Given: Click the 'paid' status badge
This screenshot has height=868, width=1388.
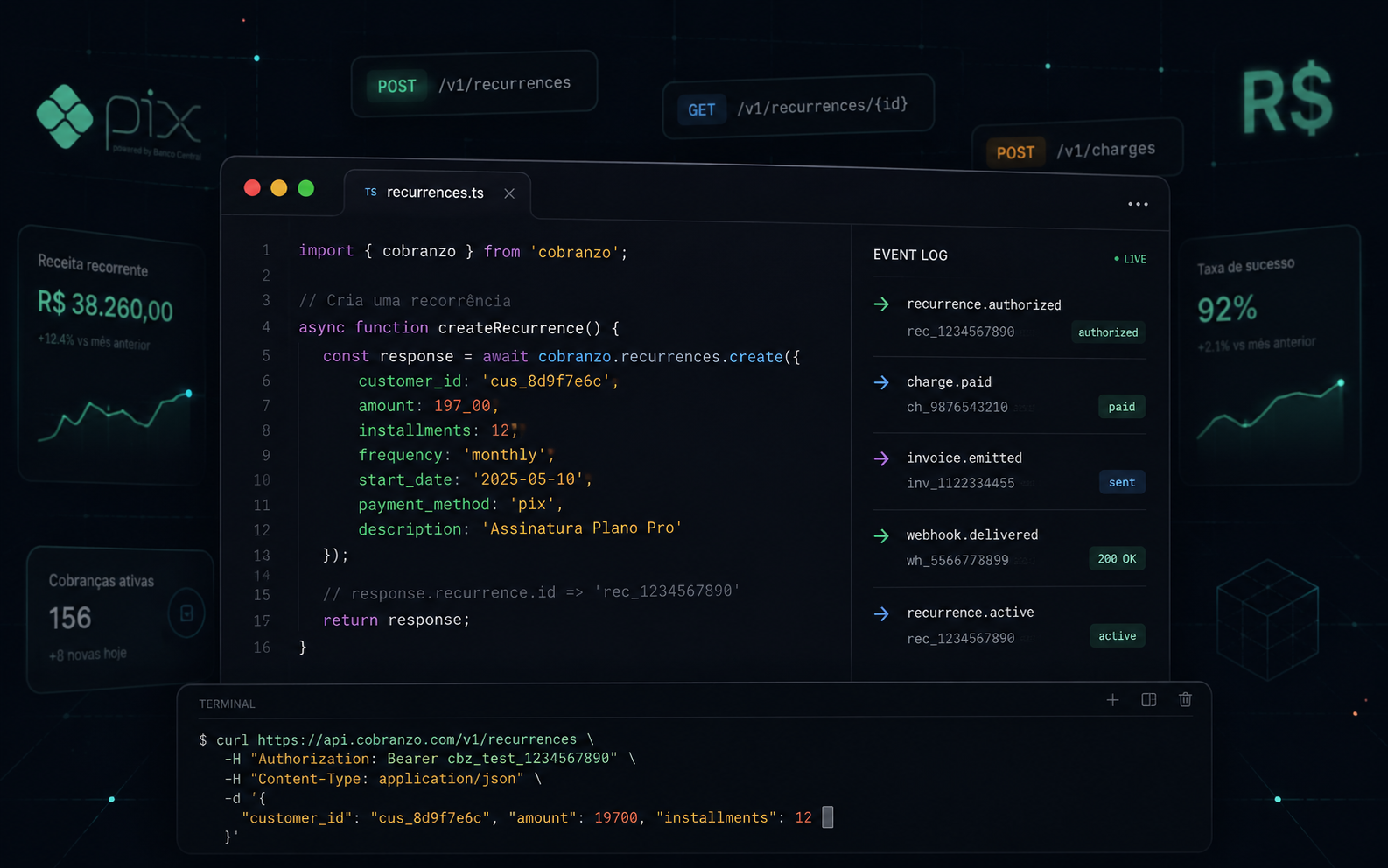Looking at the screenshot, I should point(1121,407).
